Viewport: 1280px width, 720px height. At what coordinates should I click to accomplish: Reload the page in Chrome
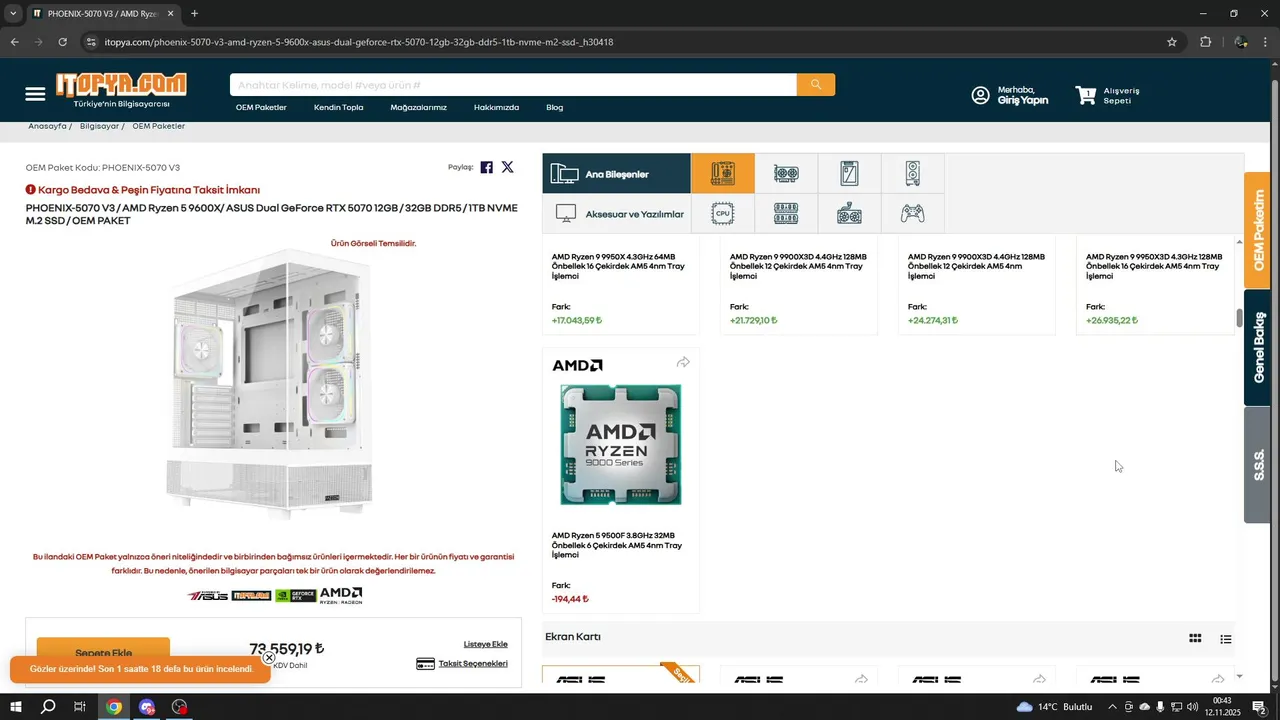(62, 42)
